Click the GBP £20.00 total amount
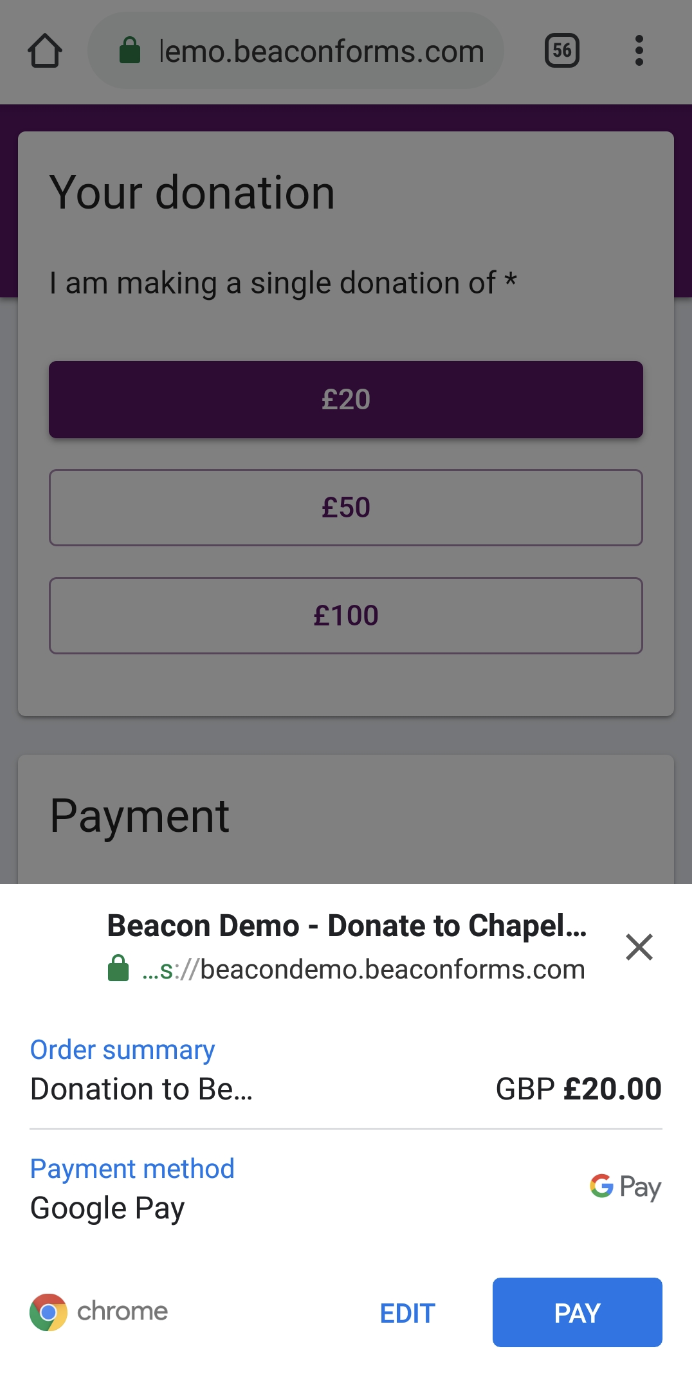Image resolution: width=692 pixels, height=1376 pixels. [x=578, y=1089]
